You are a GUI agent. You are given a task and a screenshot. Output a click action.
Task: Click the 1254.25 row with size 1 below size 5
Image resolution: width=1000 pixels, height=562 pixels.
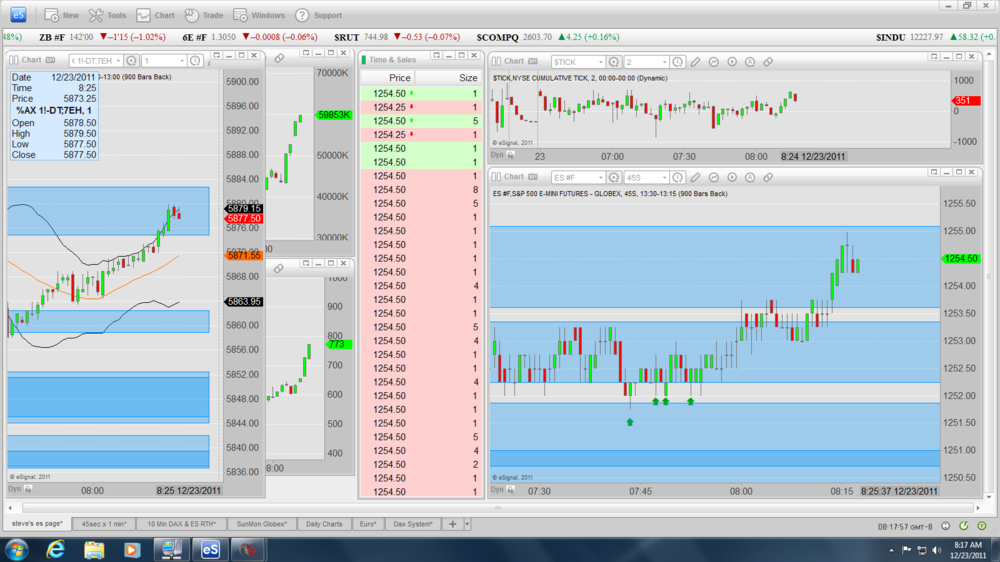(x=421, y=135)
